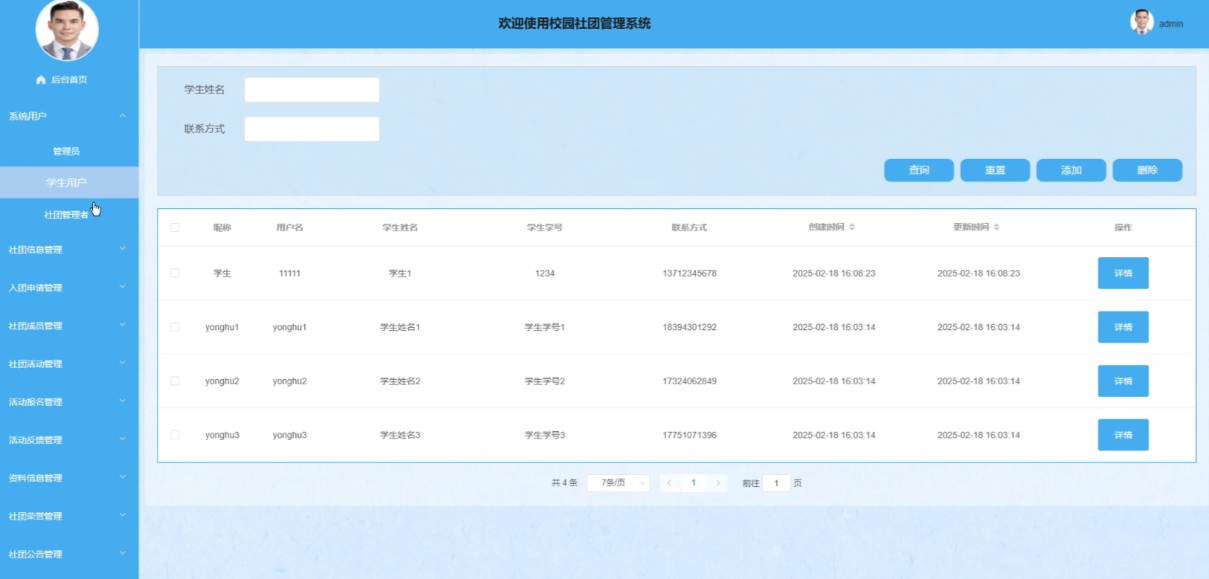Image resolution: width=1209 pixels, height=579 pixels.
Task: Expand the 资料信息管理 sidebar menu
Action: pyautogui.click(x=69, y=477)
